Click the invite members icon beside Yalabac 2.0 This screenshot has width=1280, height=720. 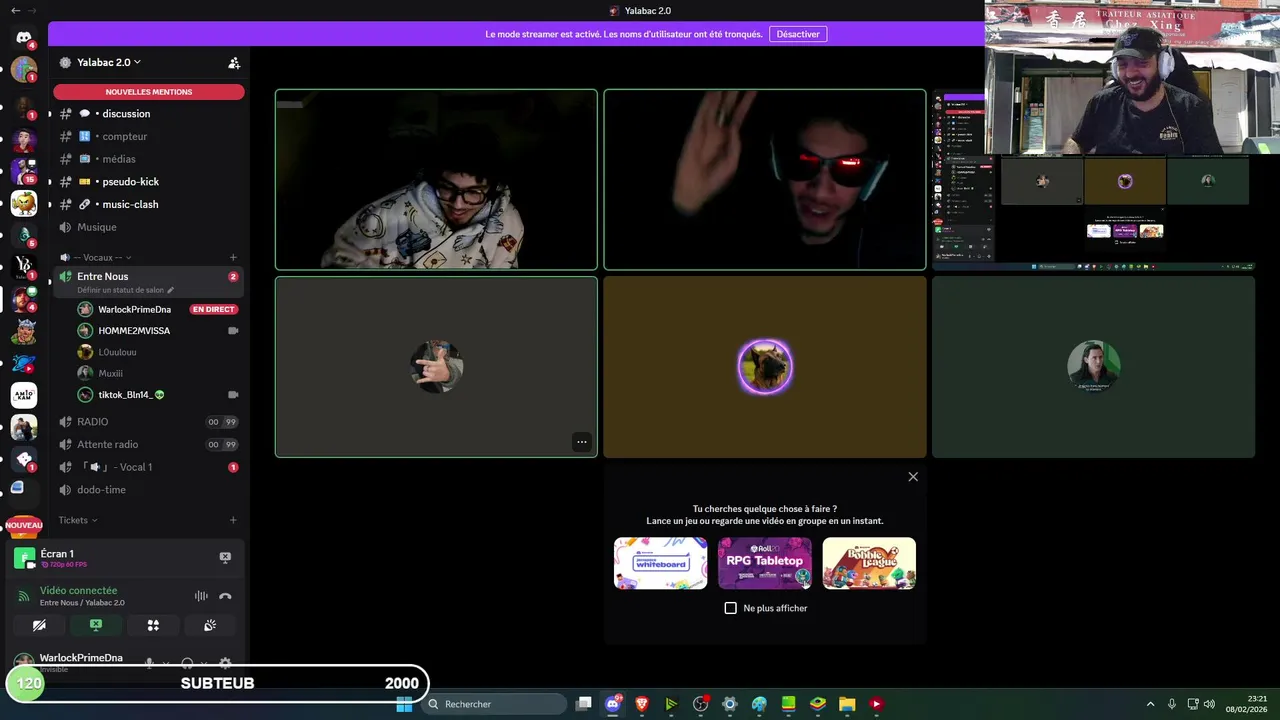234,63
